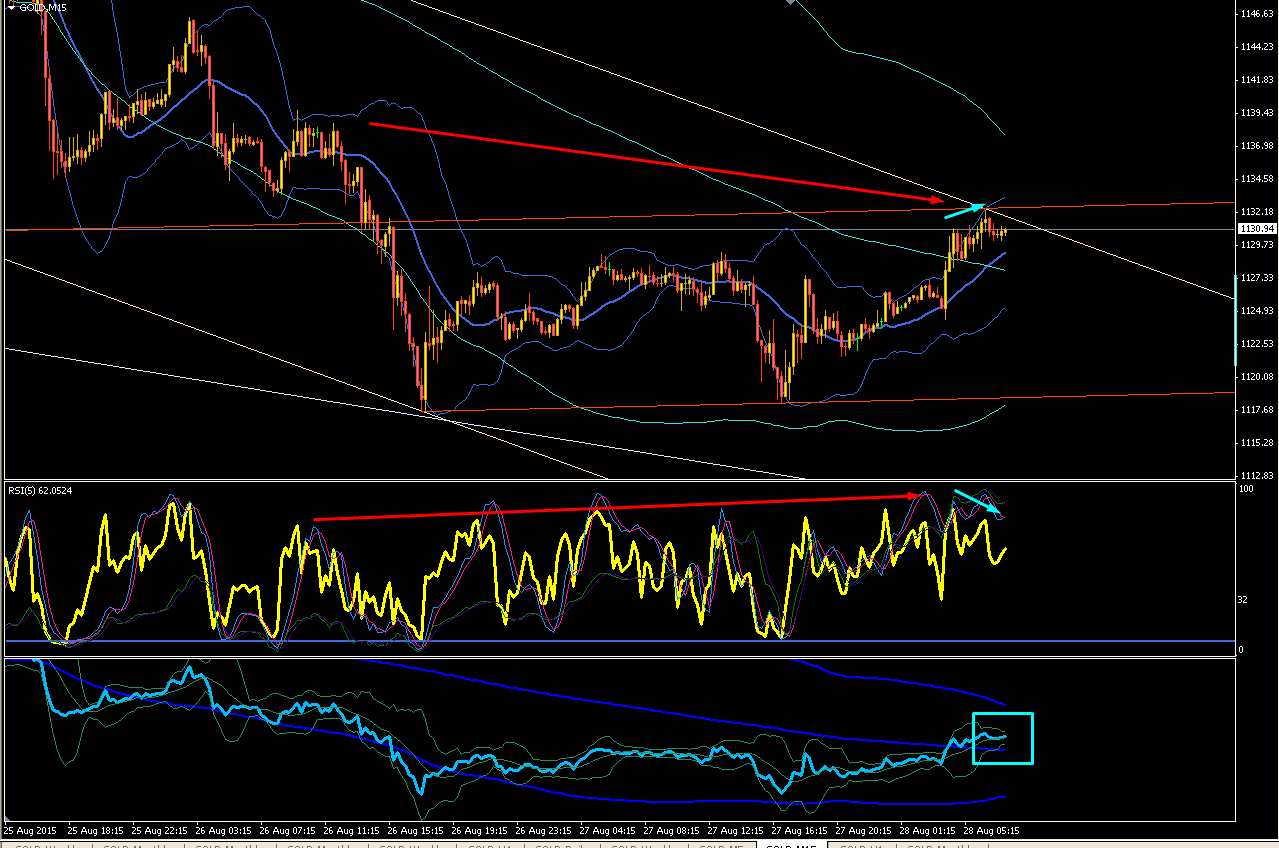The width and height of the screenshot is (1279, 848).
Task: Select the RSI(5) 62.0524 indicator label
Action: tap(41, 490)
